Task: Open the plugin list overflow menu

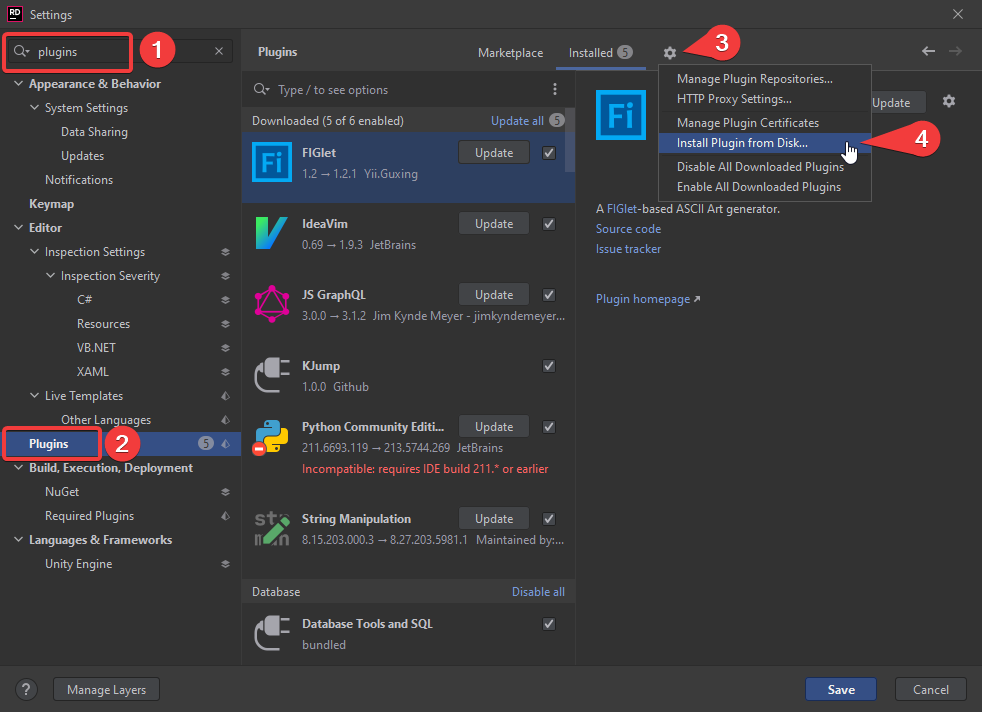Action: tap(555, 89)
